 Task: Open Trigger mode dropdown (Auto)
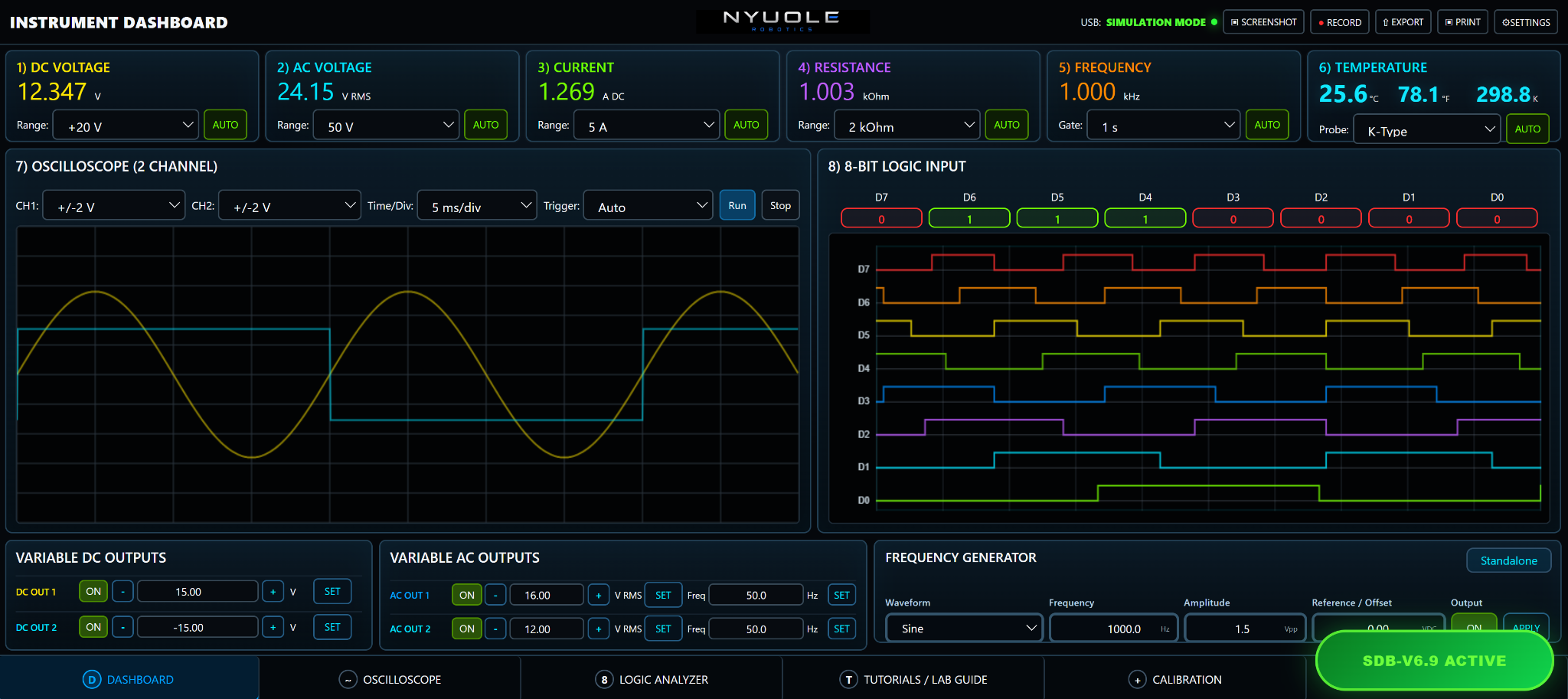point(648,205)
